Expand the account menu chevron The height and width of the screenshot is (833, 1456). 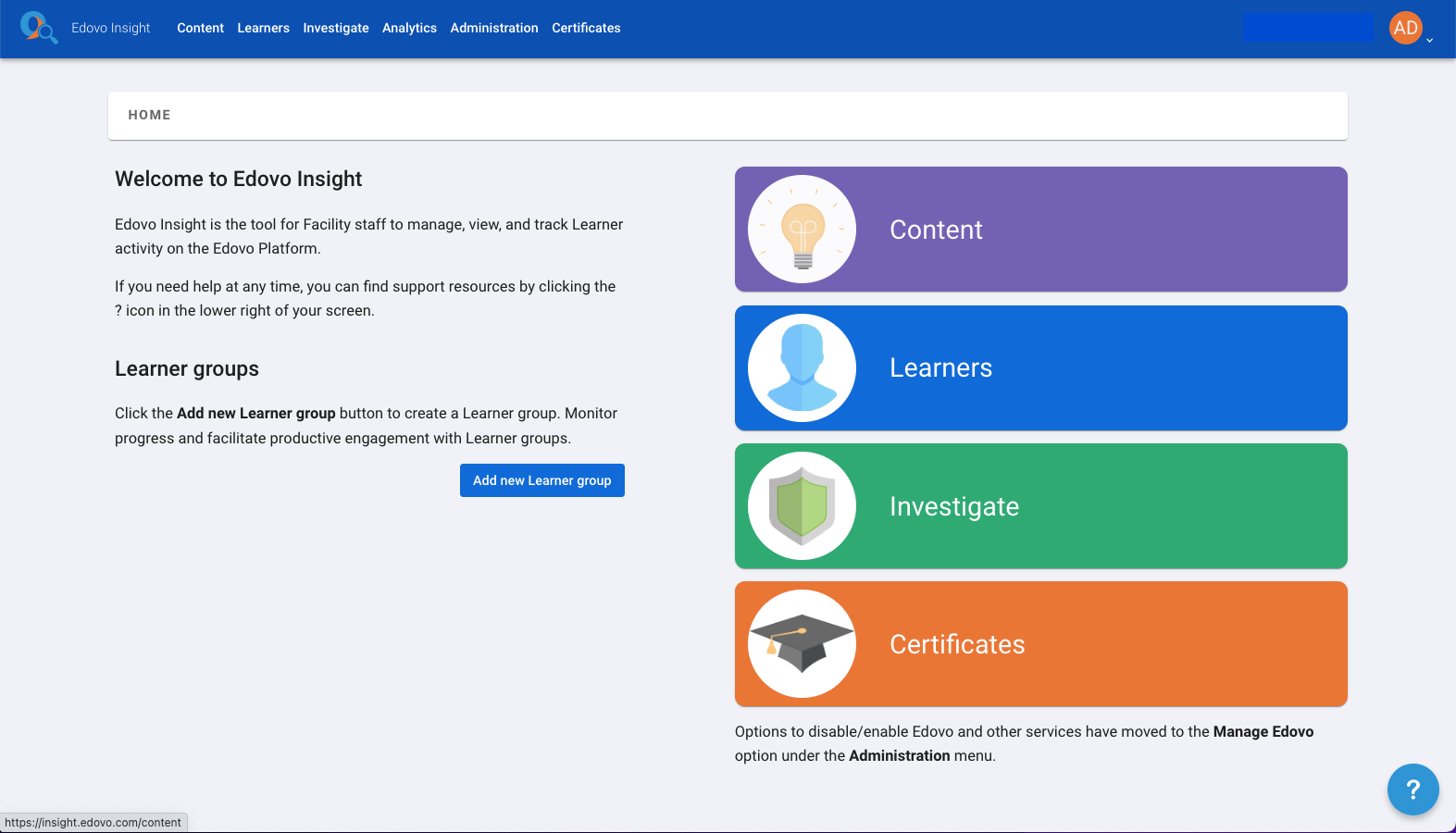(1430, 40)
